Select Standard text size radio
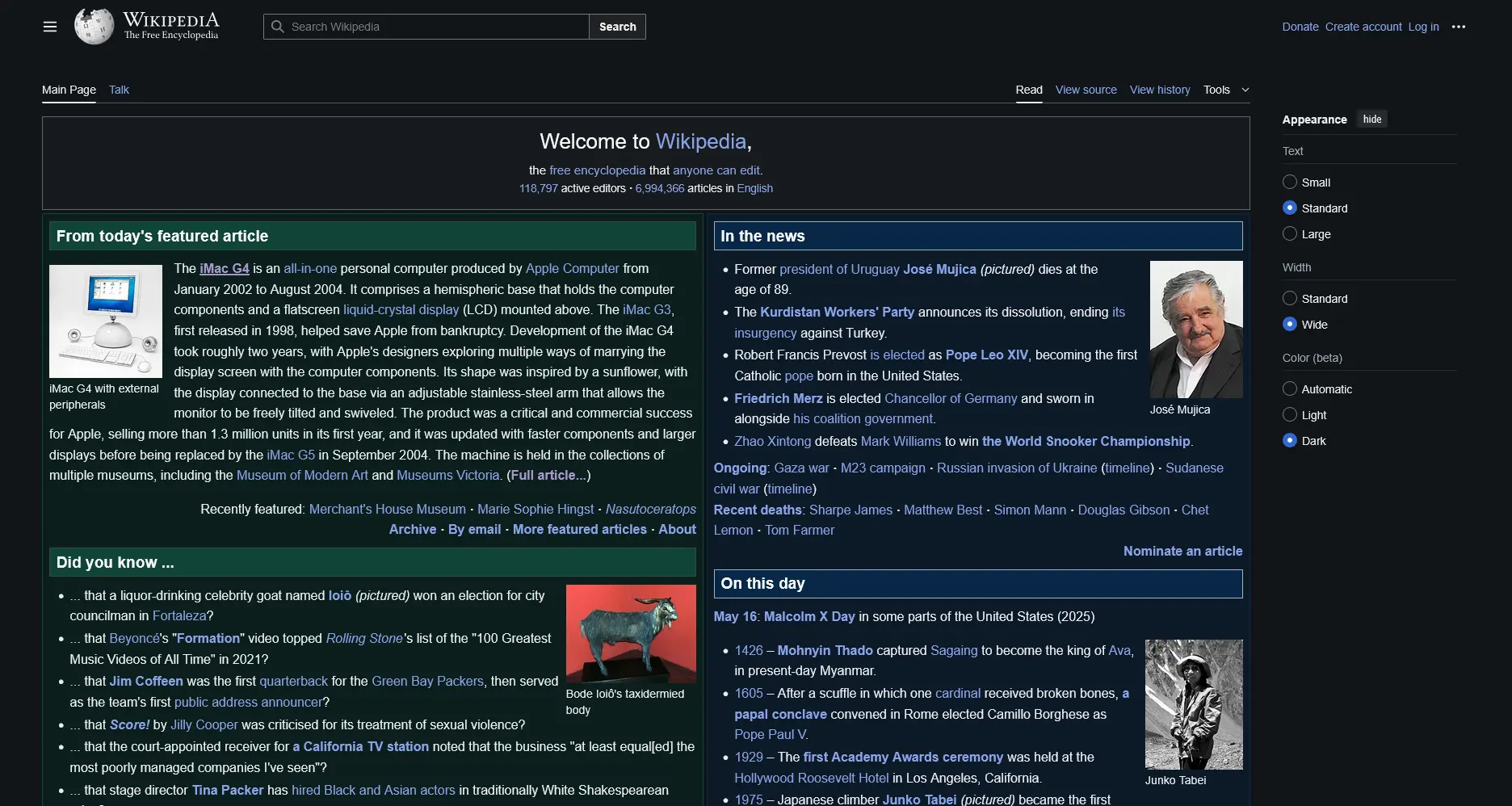The height and width of the screenshot is (806, 1512). click(x=1290, y=208)
